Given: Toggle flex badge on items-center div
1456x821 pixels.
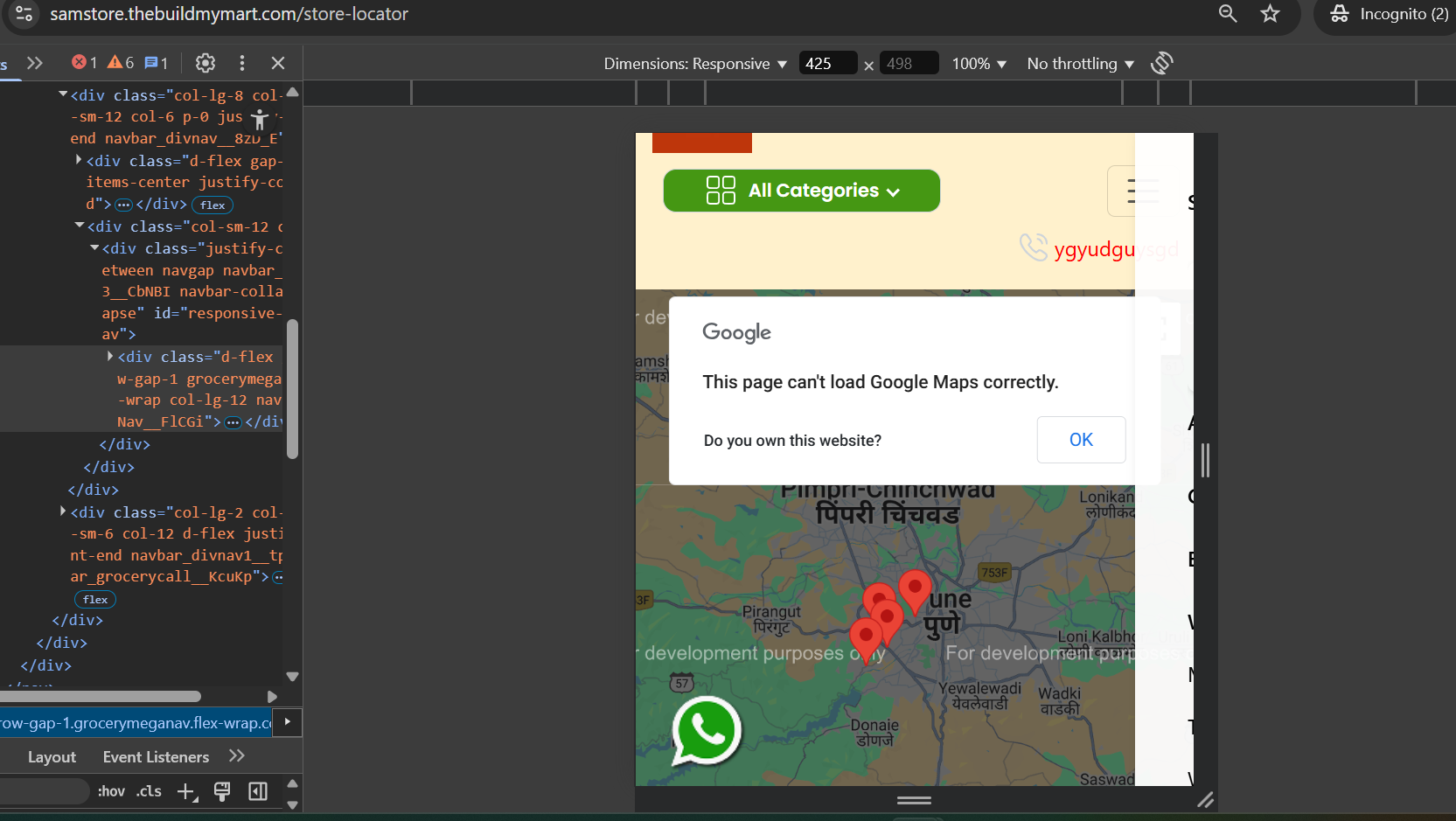Looking at the screenshot, I should point(212,205).
